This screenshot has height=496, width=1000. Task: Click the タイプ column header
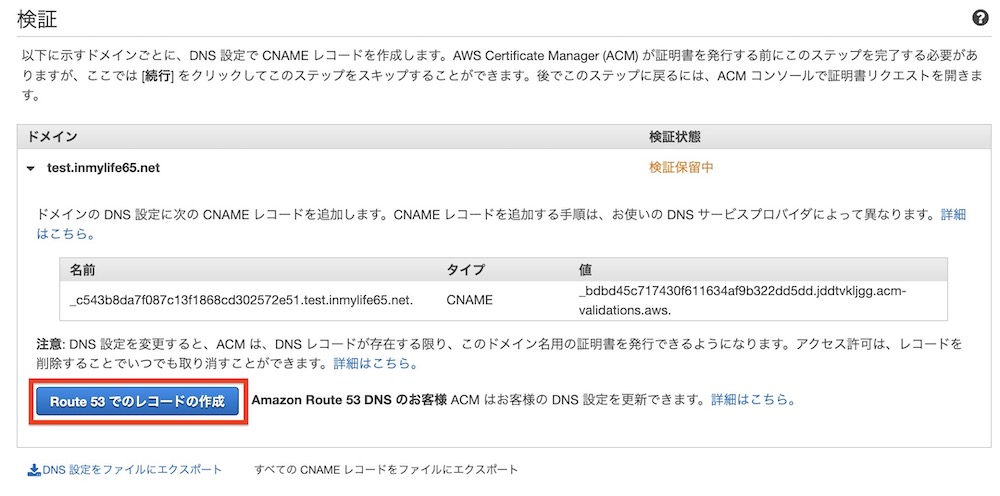click(x=466, y=269)
